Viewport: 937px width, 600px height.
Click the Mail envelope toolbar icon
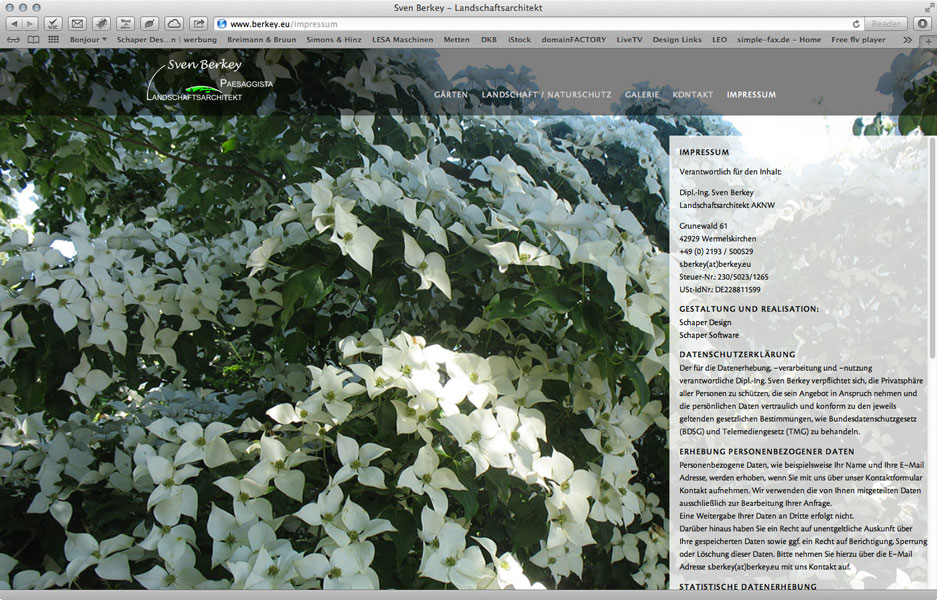tap(77, 24)
